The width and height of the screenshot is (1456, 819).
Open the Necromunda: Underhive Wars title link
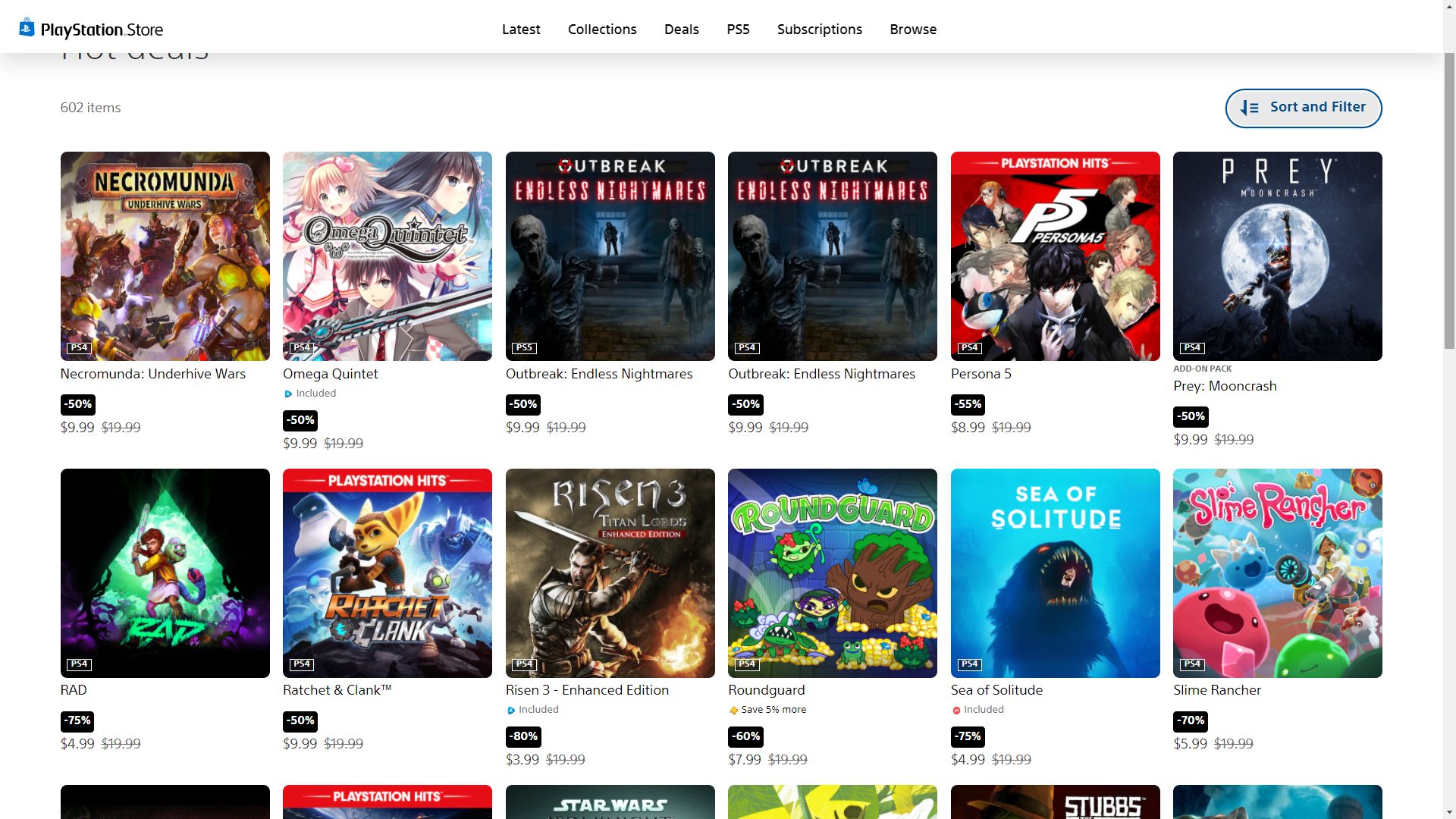click(x=153, y=374)
